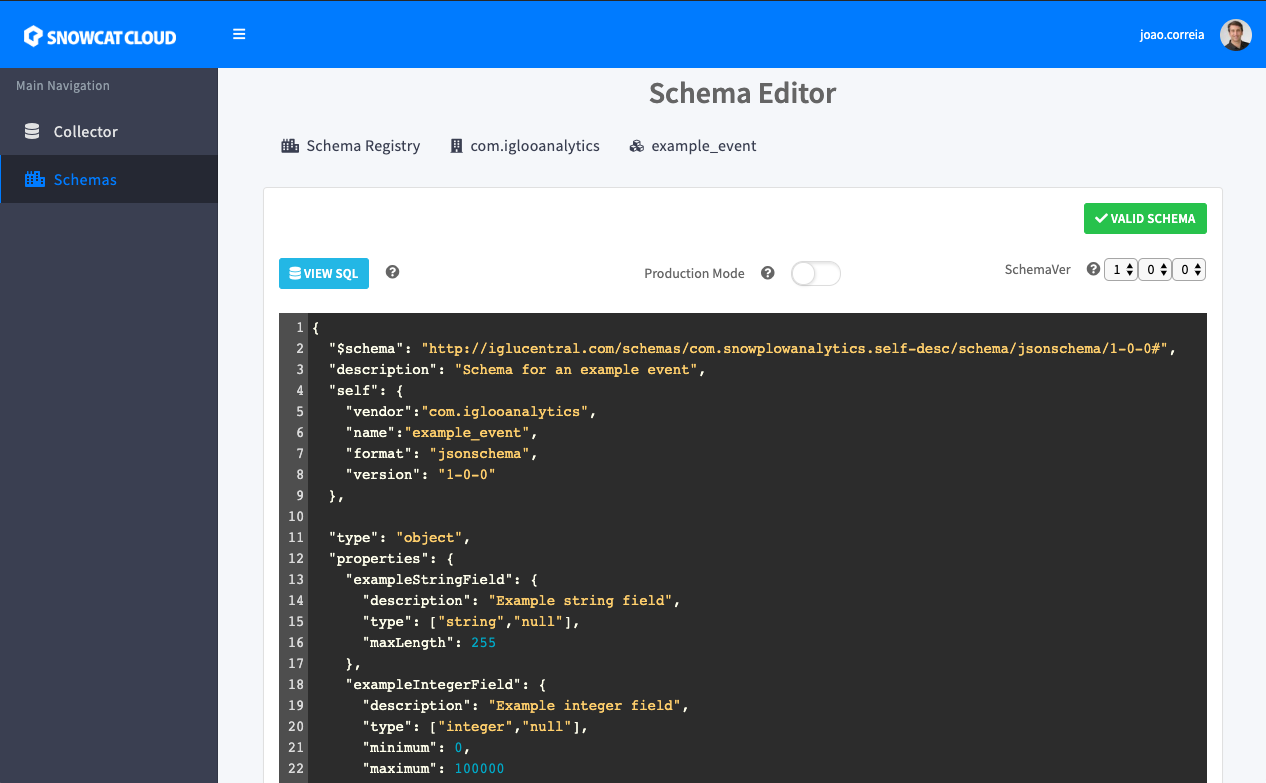Viewport: 1266px width, 783px height.
Task: Click the $schema URL string in editor
Action: click(795, 348)
